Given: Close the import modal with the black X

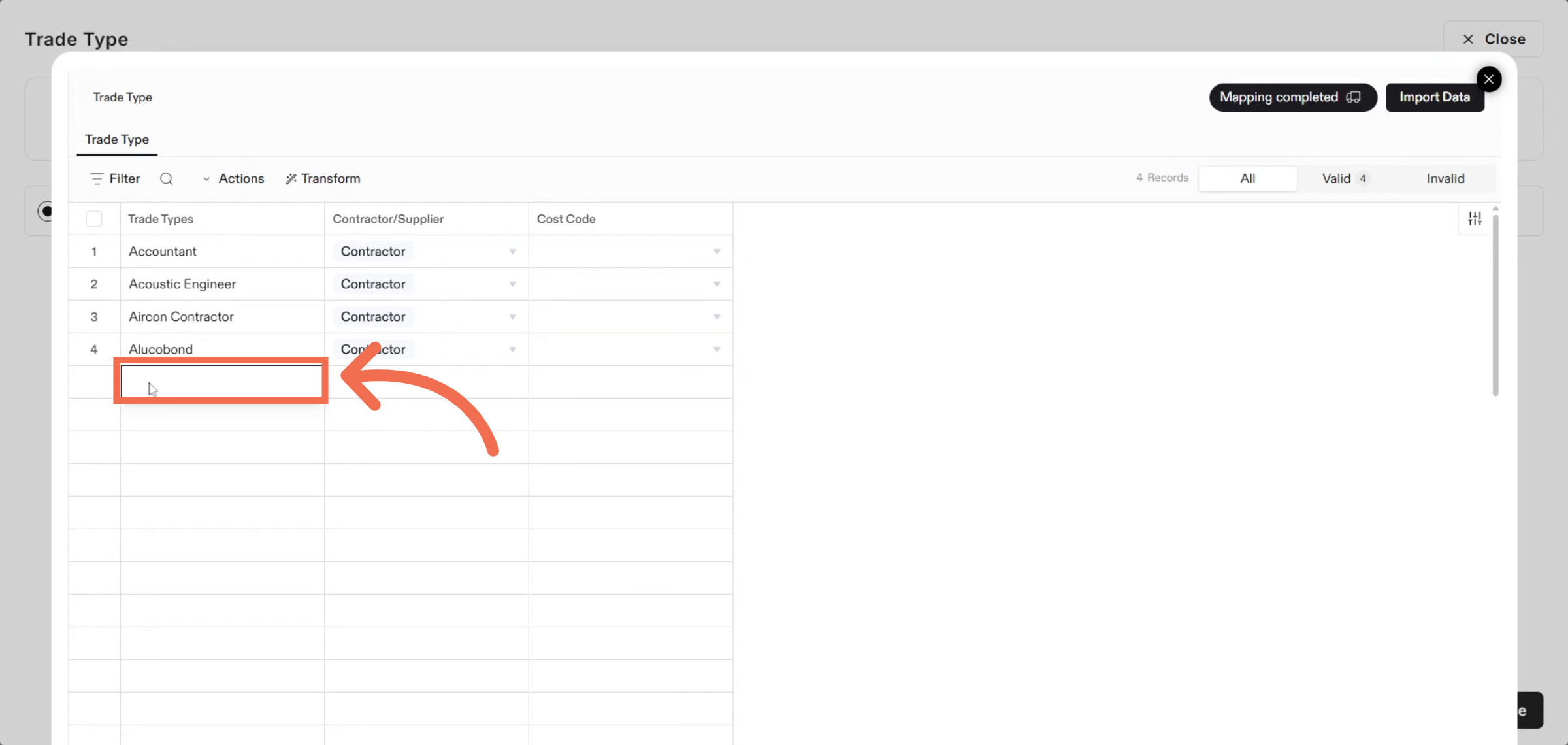Looking at the screenshot, I should coord(1488,80).
